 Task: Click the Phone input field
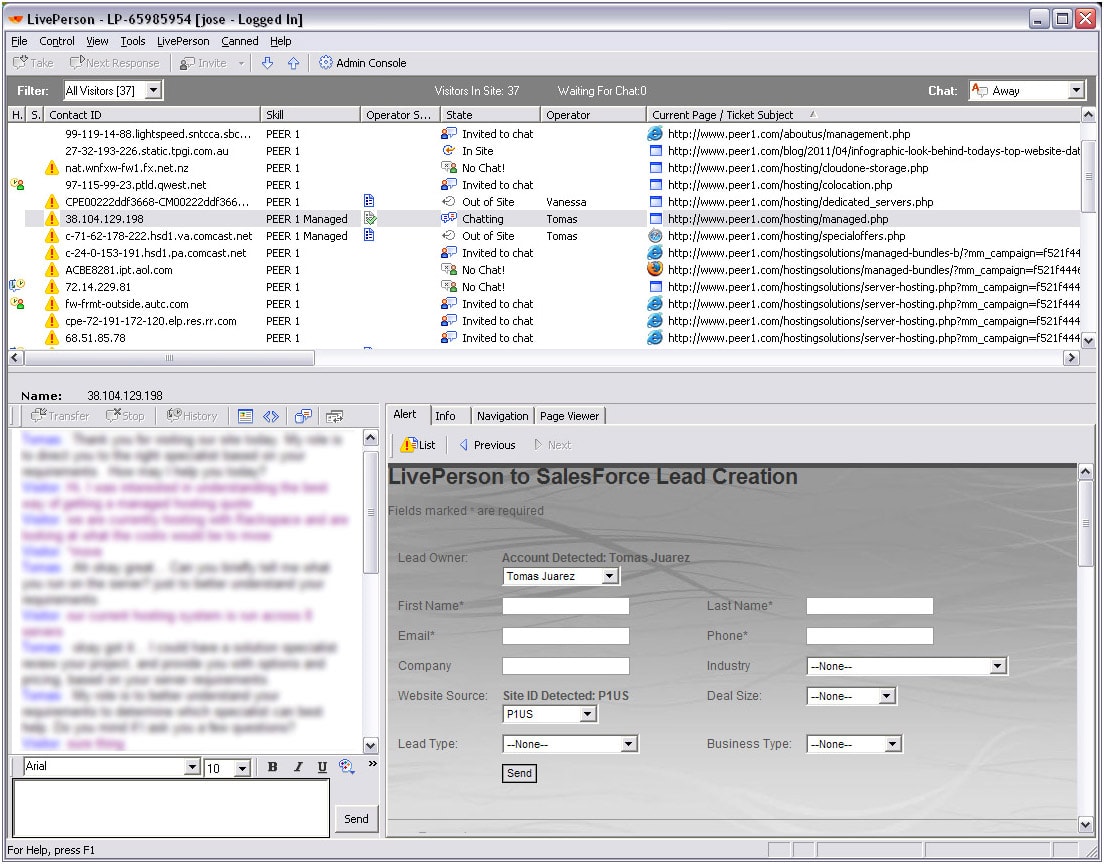pos(870,636)
